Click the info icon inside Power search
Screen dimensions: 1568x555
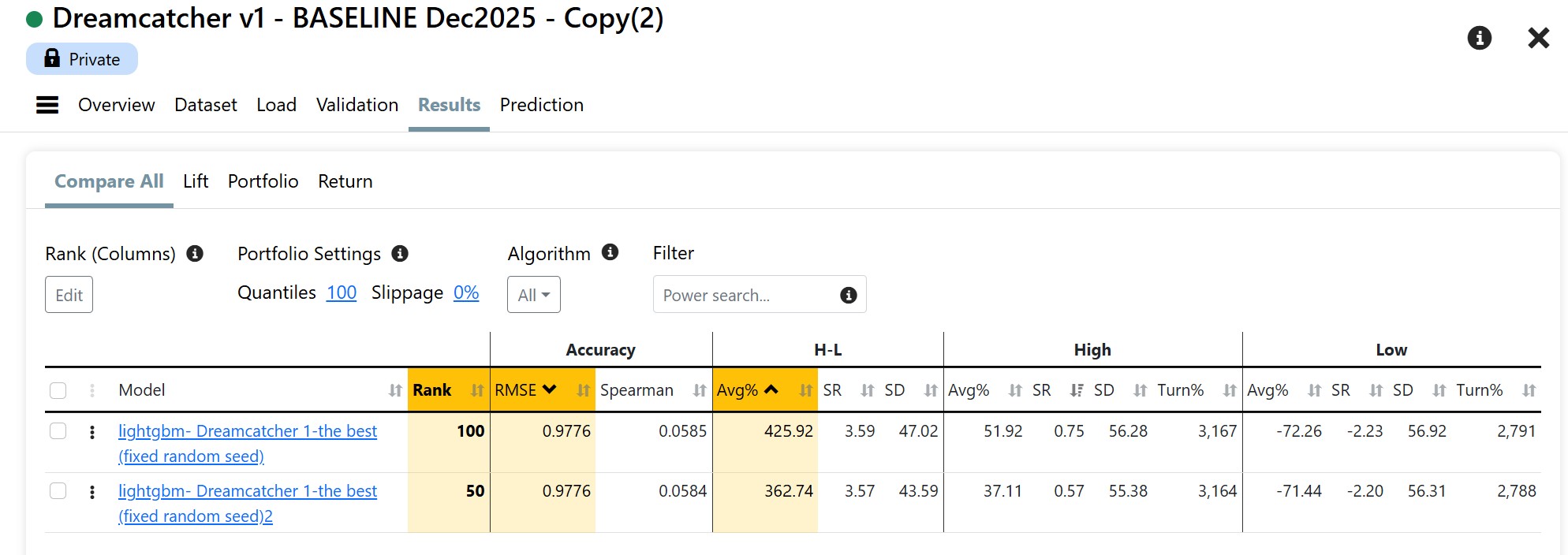[x=849, y=295]
